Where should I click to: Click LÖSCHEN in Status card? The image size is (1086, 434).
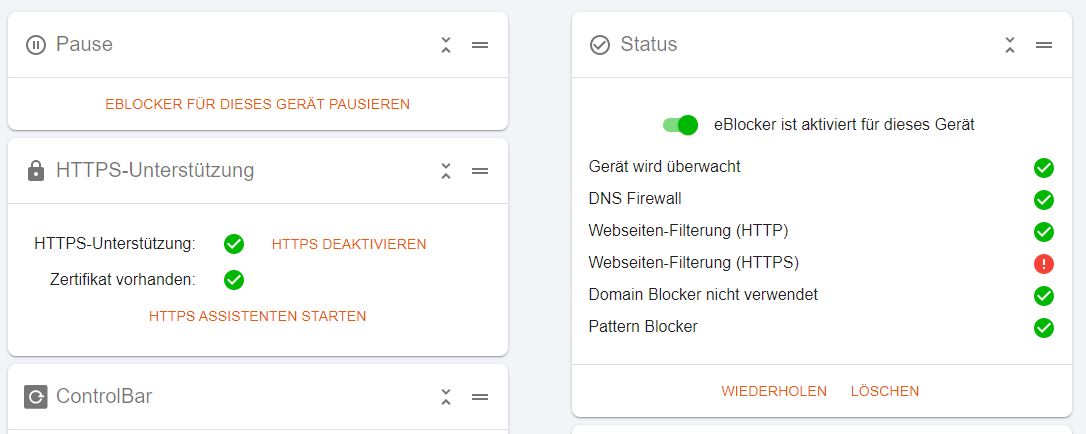pyautogui.click(x=885, y=391)
